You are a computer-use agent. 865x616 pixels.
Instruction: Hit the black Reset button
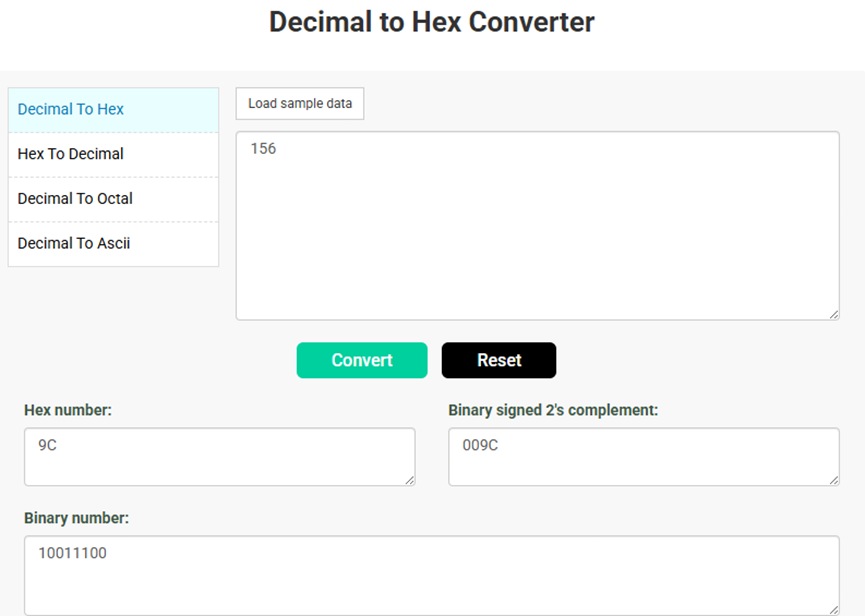click(498, 360)
